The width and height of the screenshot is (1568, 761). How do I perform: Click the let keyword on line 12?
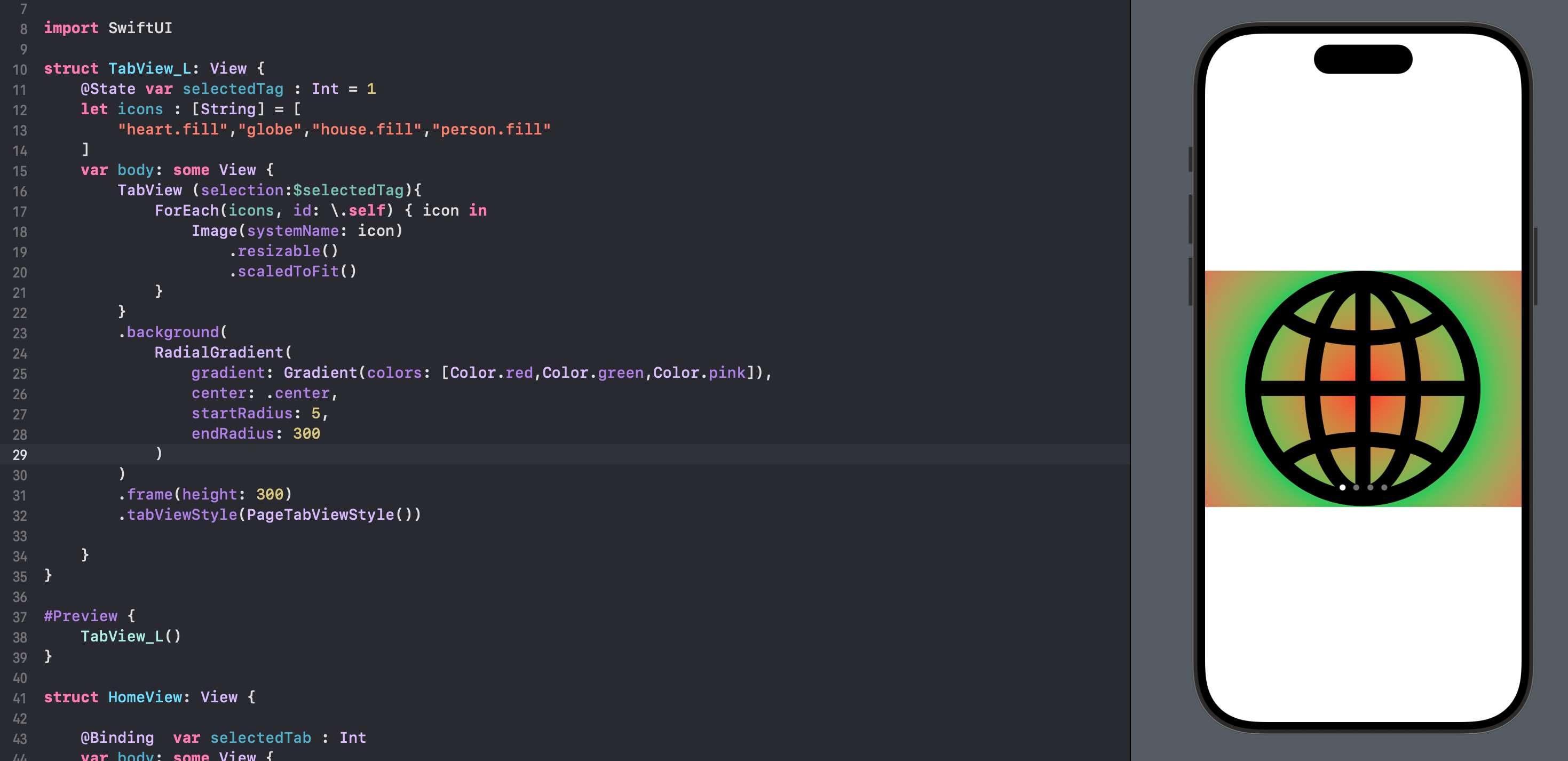94,109
